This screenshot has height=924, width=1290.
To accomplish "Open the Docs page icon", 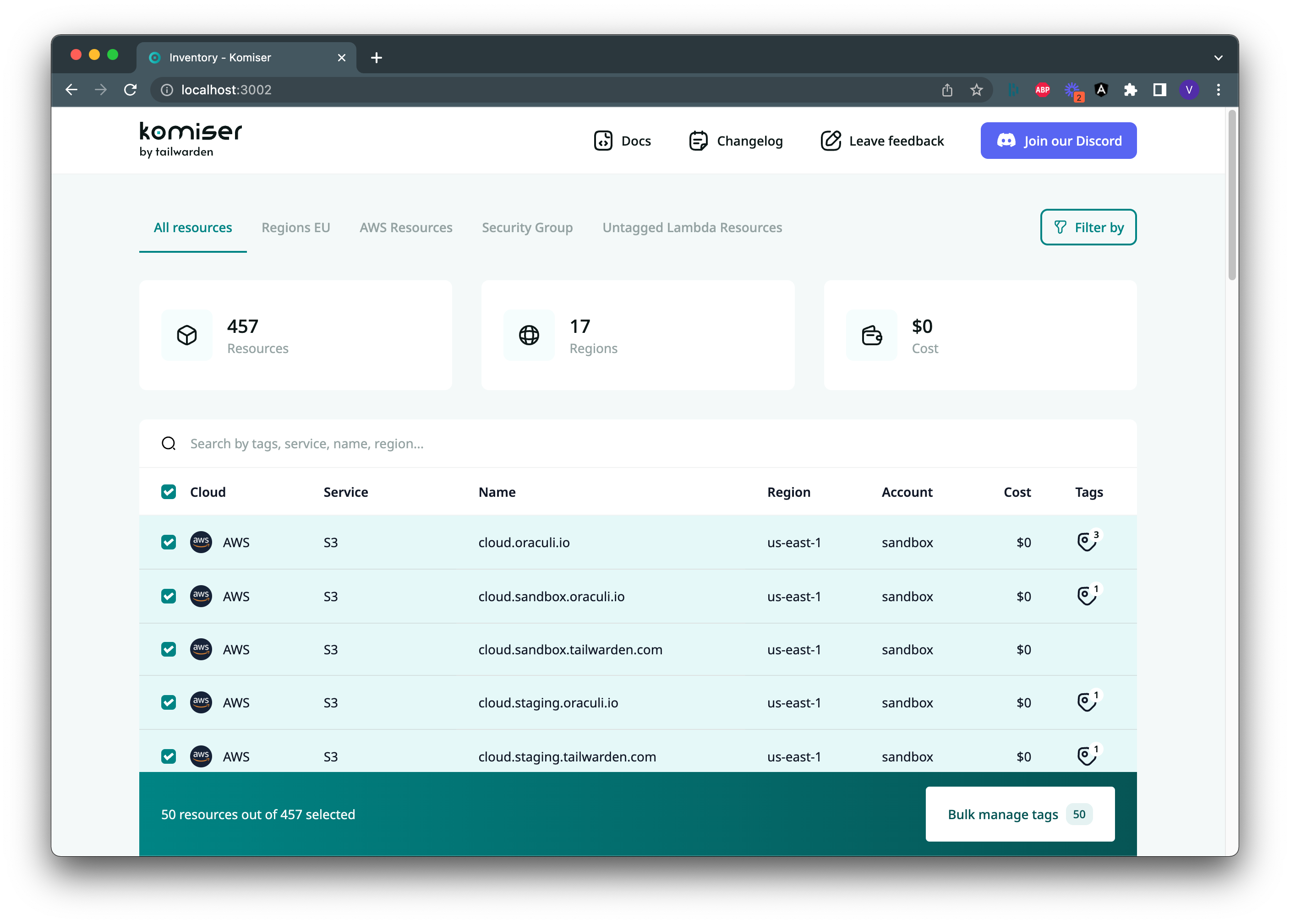I will pos(603,141).
